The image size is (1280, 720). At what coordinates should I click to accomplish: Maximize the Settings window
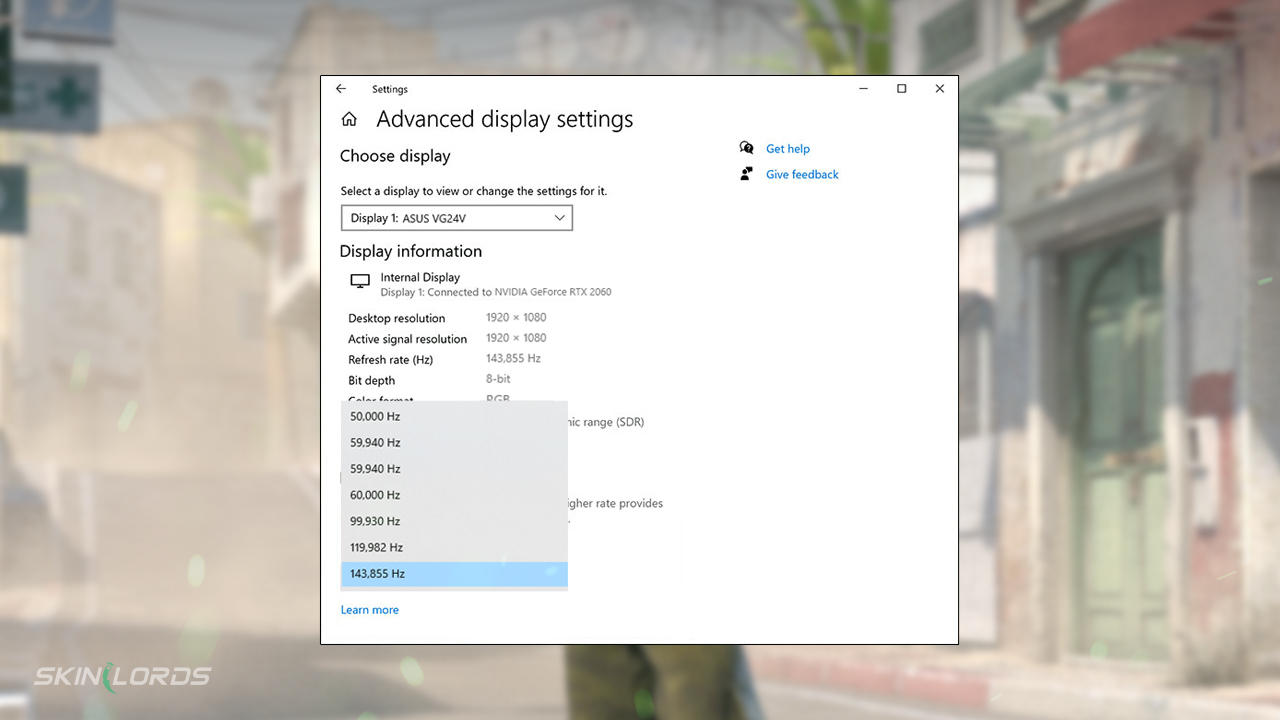pos(902,89)
